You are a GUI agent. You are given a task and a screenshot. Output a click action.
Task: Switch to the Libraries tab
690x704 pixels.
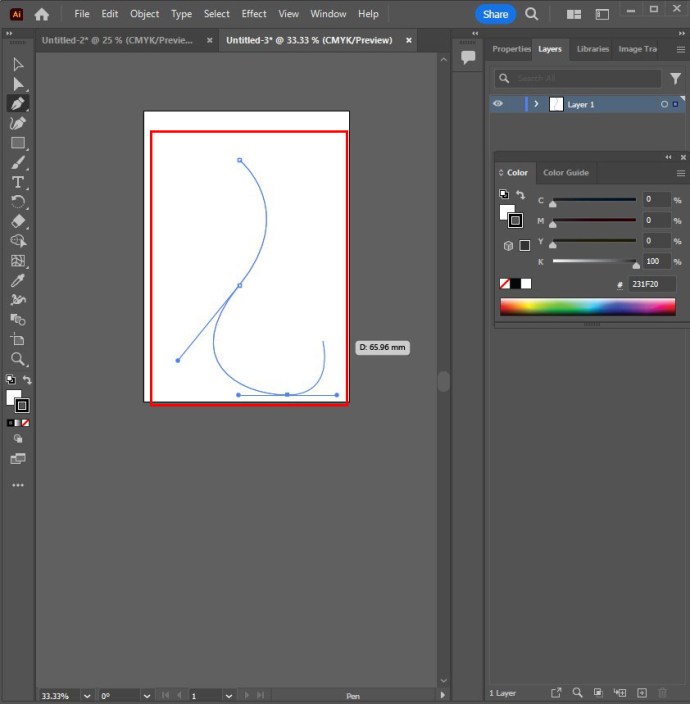tap(592, 49)
